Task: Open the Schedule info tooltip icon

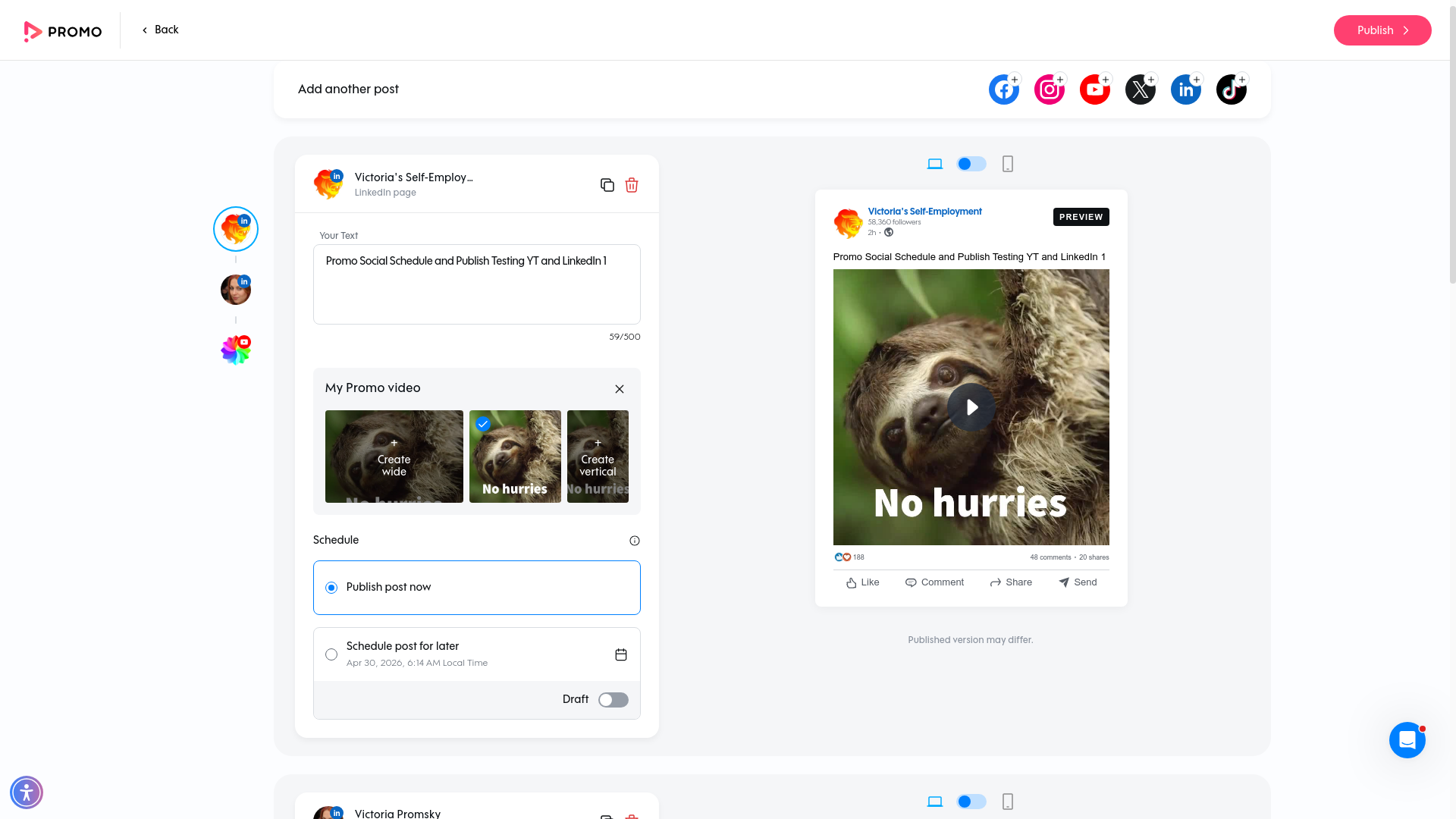Action: 634,540
